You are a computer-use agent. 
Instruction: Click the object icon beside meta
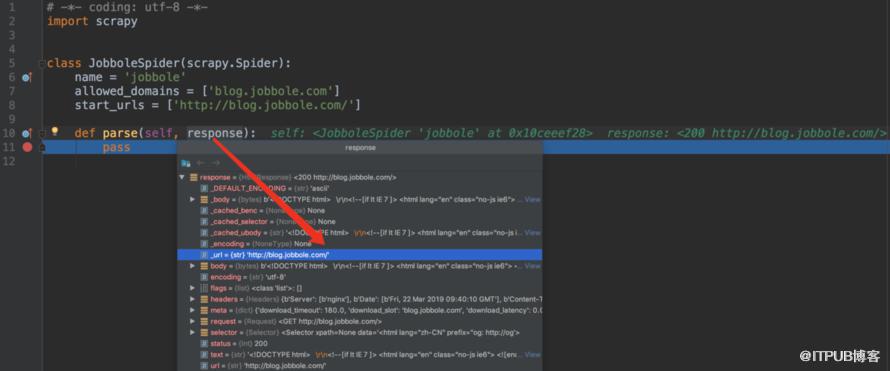click(204, 310)
